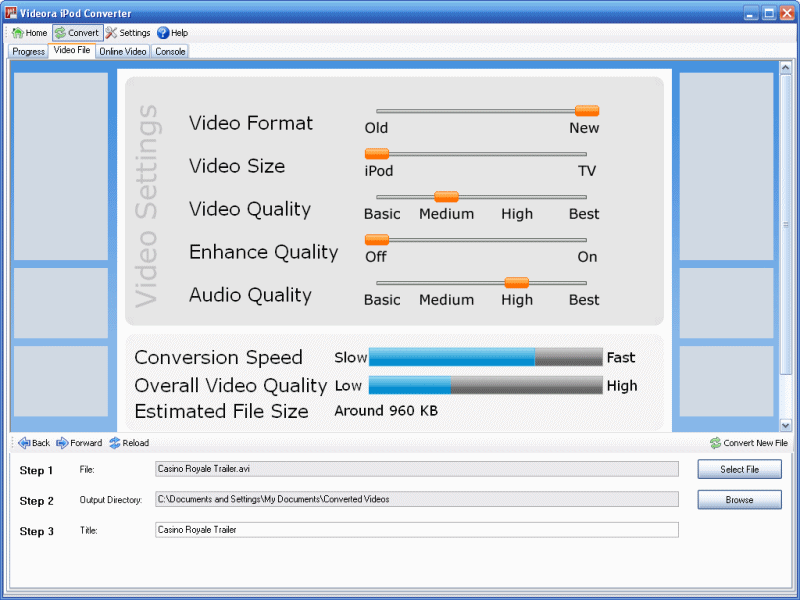Click "Best" under the Audio Quality slider
This screenshot has height=600, width=800.
pyautogui.click(x=584, y=299)
